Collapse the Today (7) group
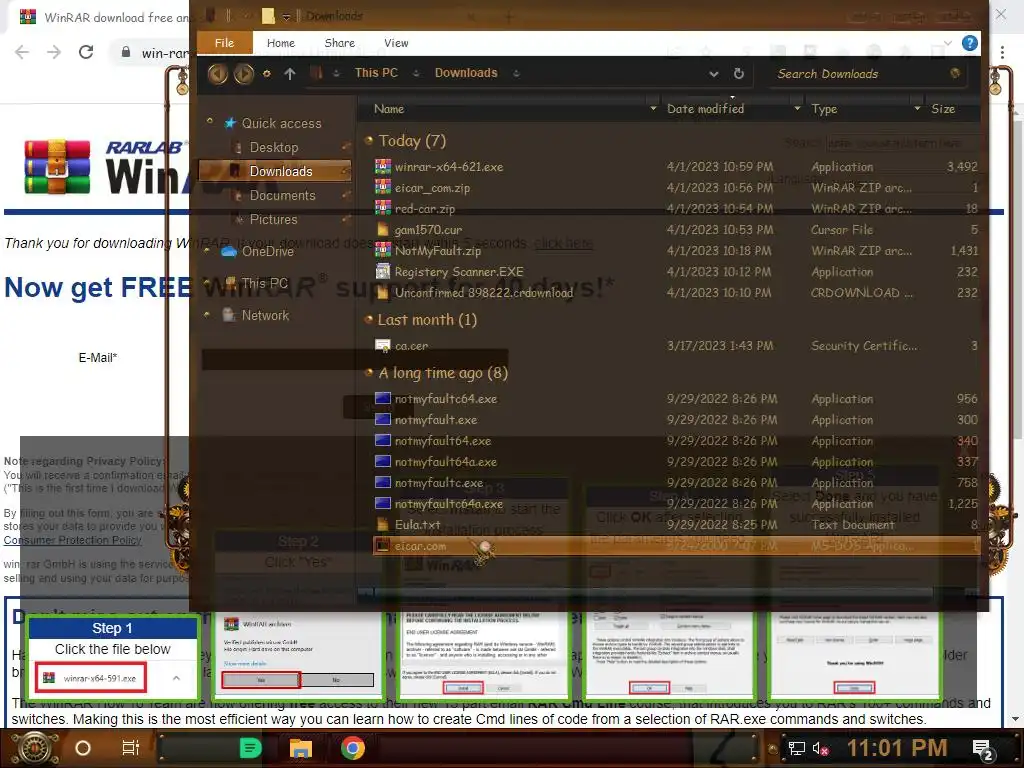1024x768 pixels. click(x=368, y=140)
